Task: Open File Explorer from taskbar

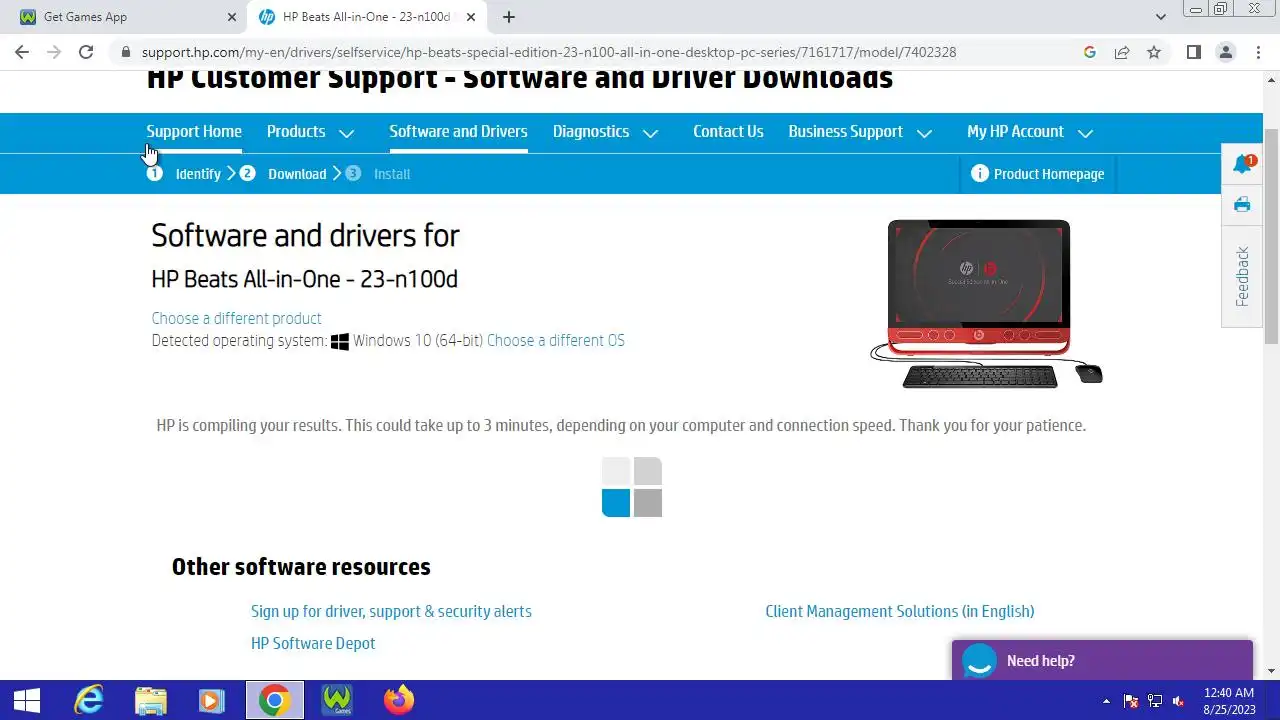Action: [x=151, y=700]
